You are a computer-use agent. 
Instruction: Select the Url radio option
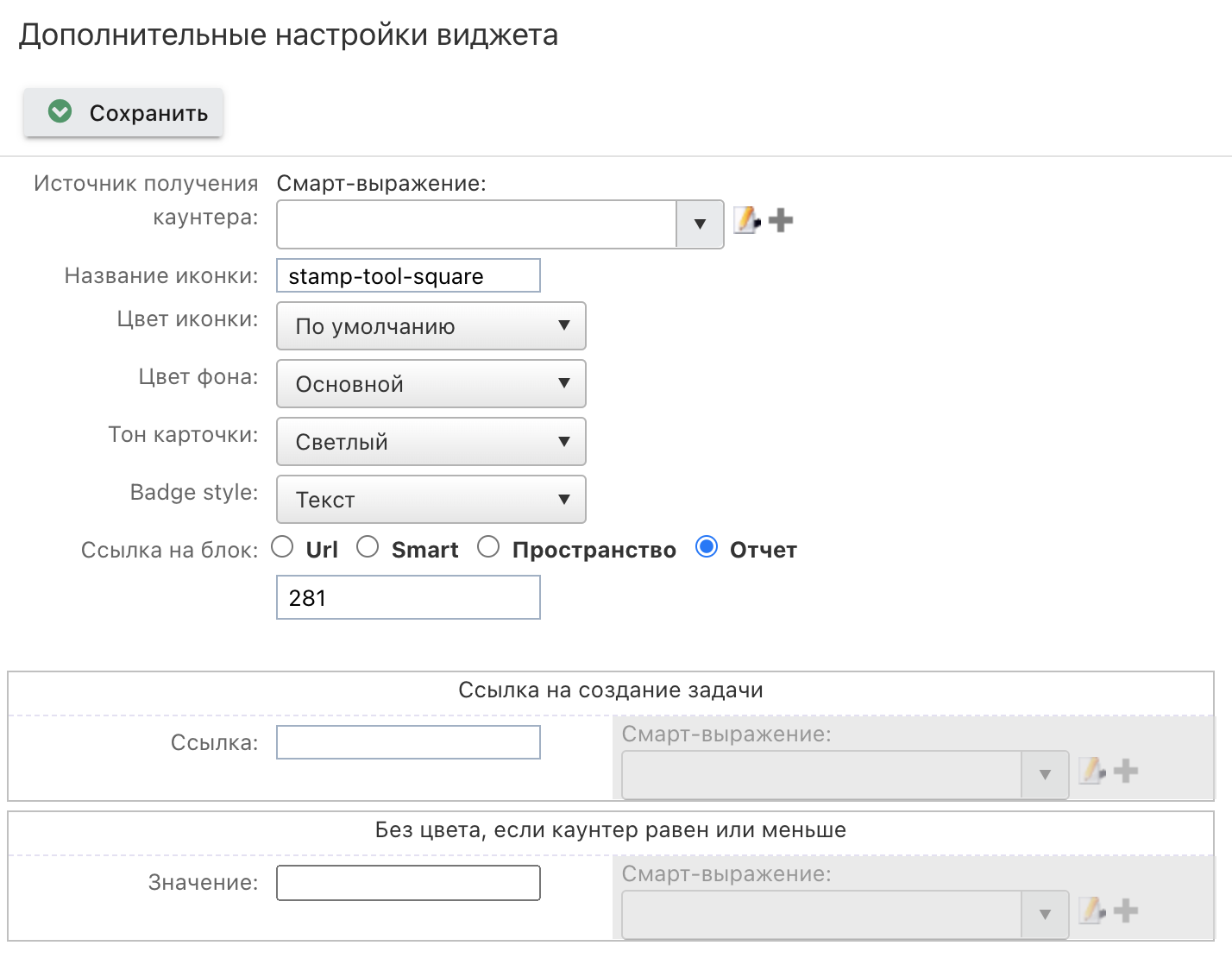click(x=283, y=547)
